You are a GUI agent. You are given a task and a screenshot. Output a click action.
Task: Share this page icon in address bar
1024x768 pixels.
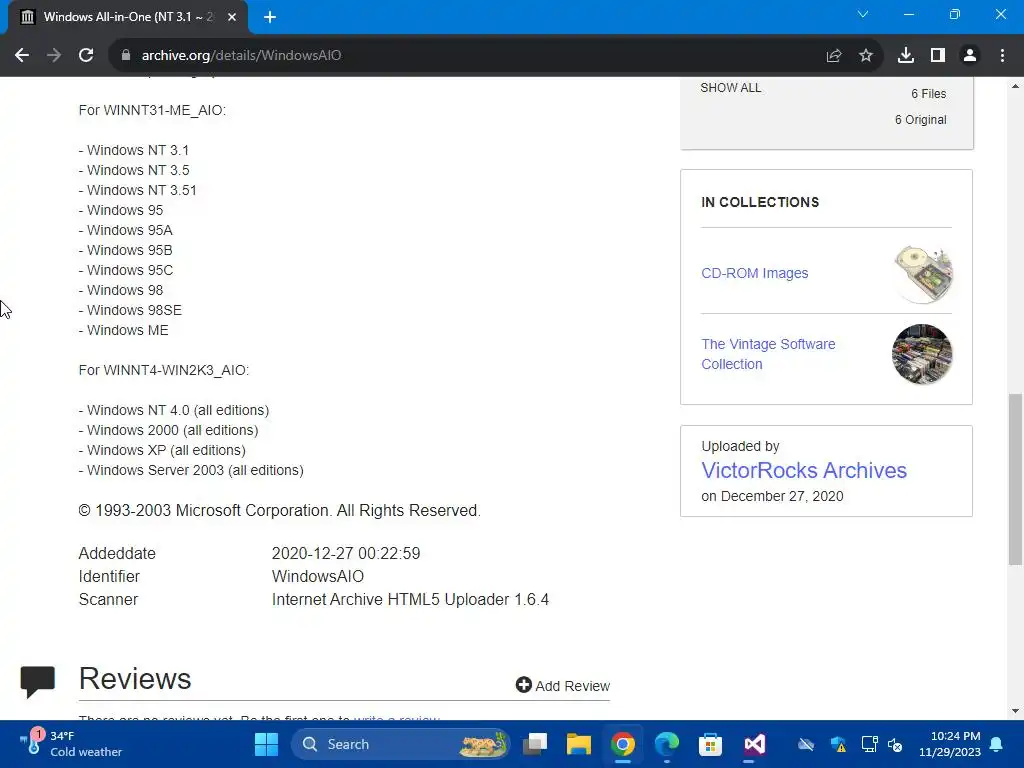[x=834, y=56]
